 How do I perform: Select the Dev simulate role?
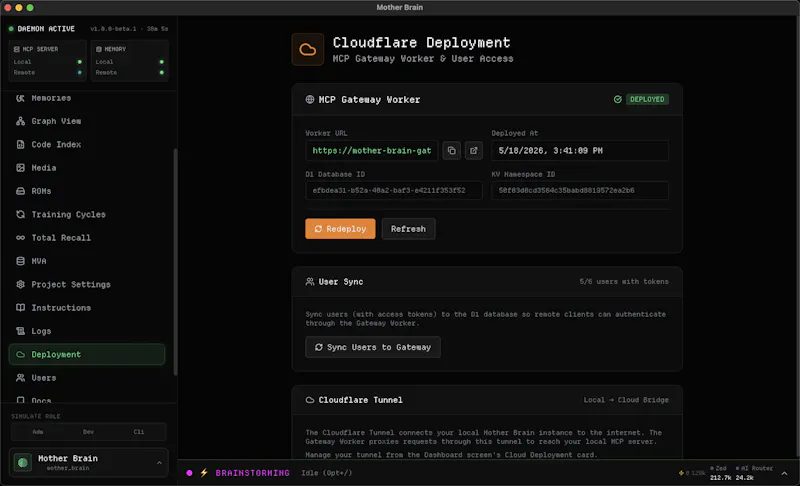click(x=88, y=431)
